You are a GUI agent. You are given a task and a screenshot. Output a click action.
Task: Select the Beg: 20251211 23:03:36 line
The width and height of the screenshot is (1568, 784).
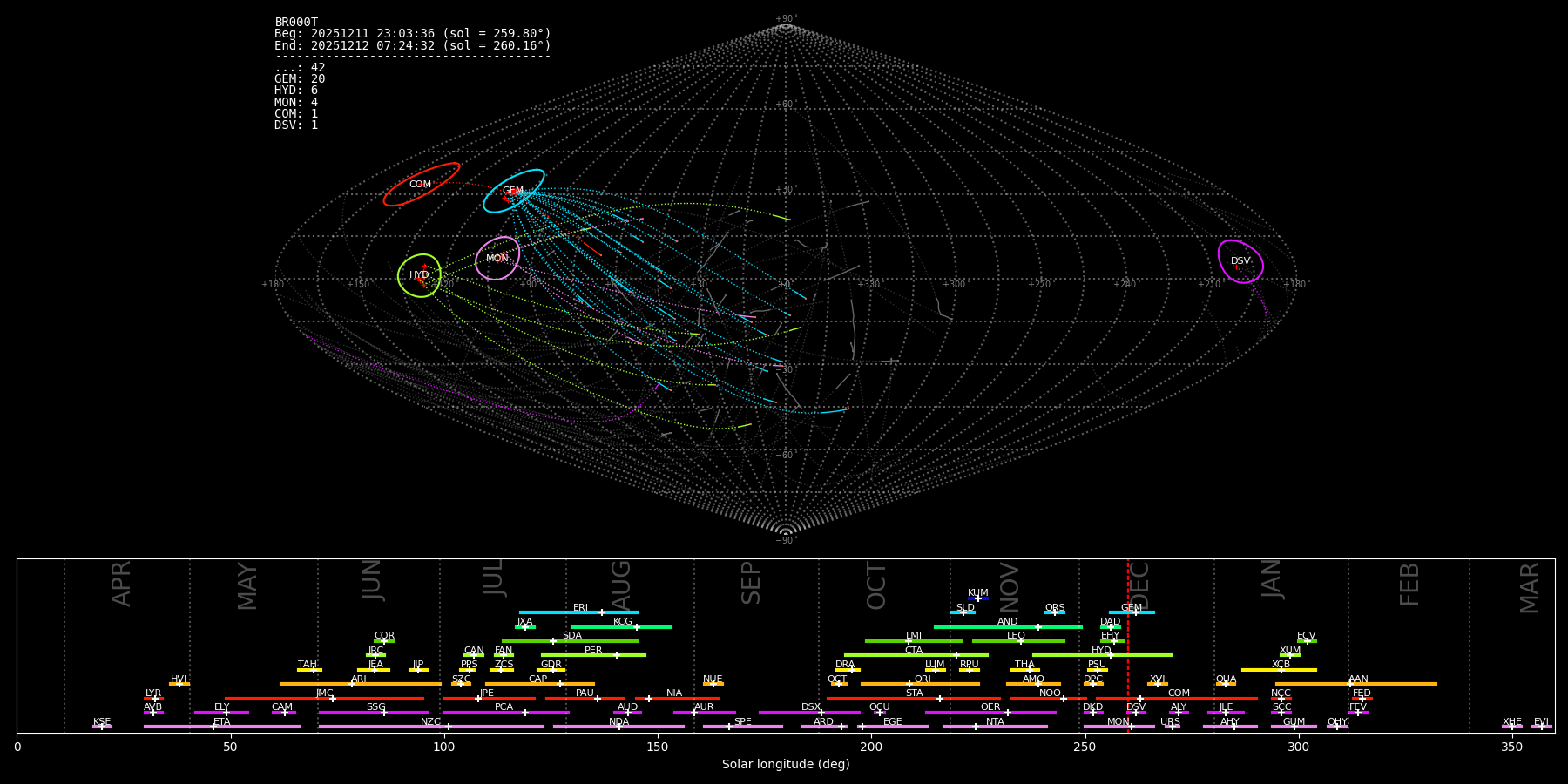(413, 34)
